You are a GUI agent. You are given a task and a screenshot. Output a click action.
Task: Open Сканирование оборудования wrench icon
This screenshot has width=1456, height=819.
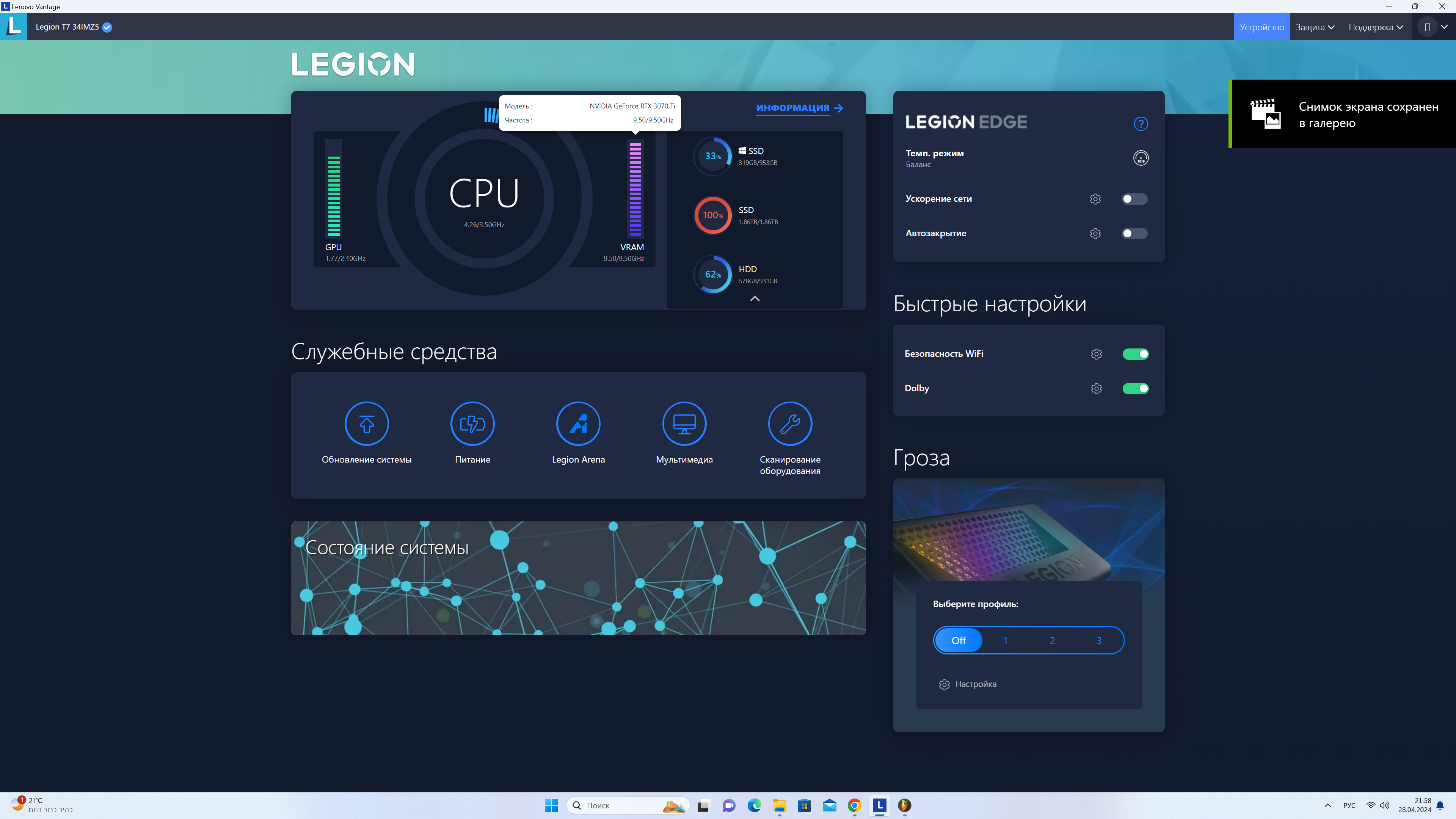(x=789, y=424)
